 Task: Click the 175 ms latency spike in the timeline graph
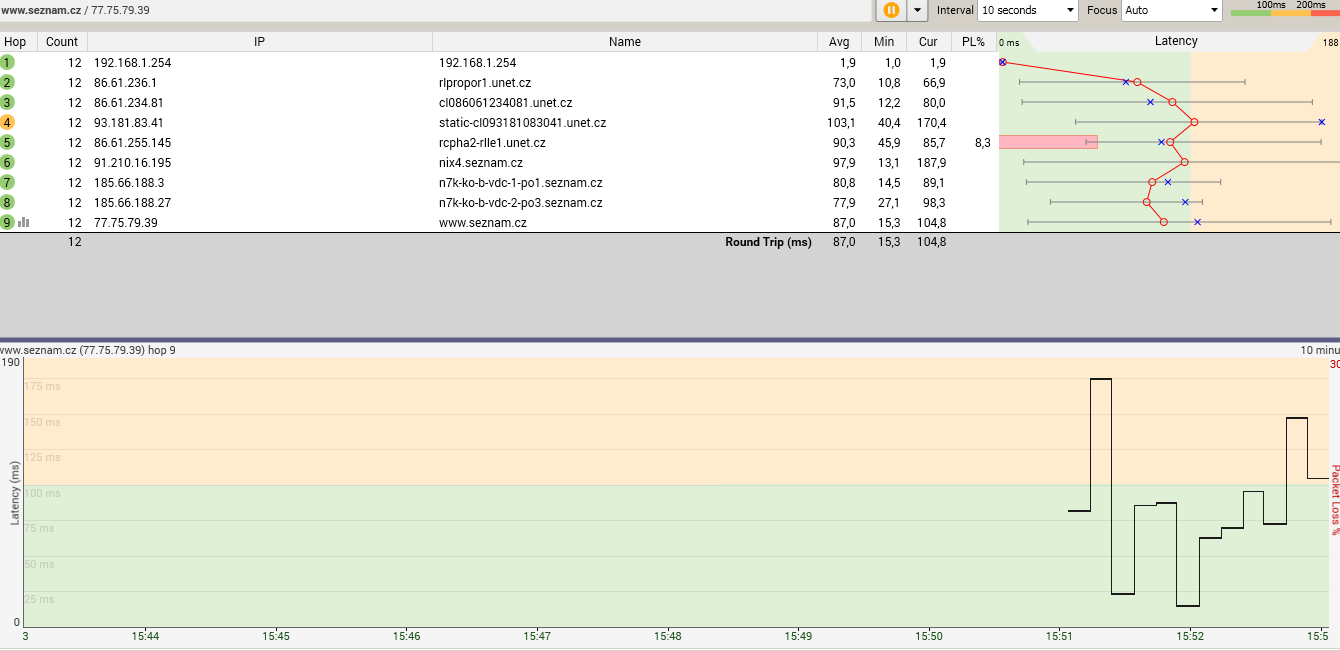tap(1100, 380)
